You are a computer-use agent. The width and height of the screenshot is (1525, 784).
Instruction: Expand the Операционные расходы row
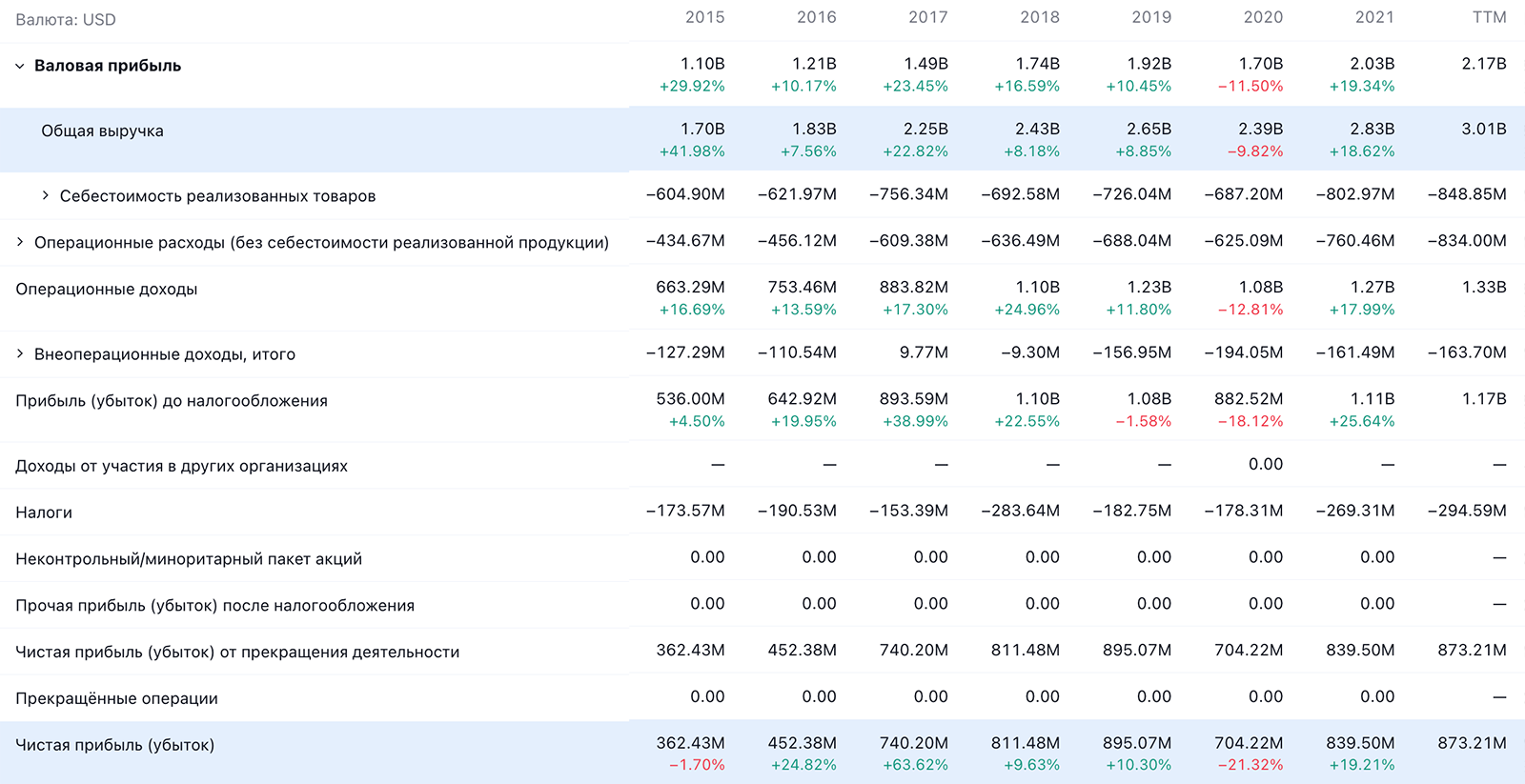tap(19, 242)
